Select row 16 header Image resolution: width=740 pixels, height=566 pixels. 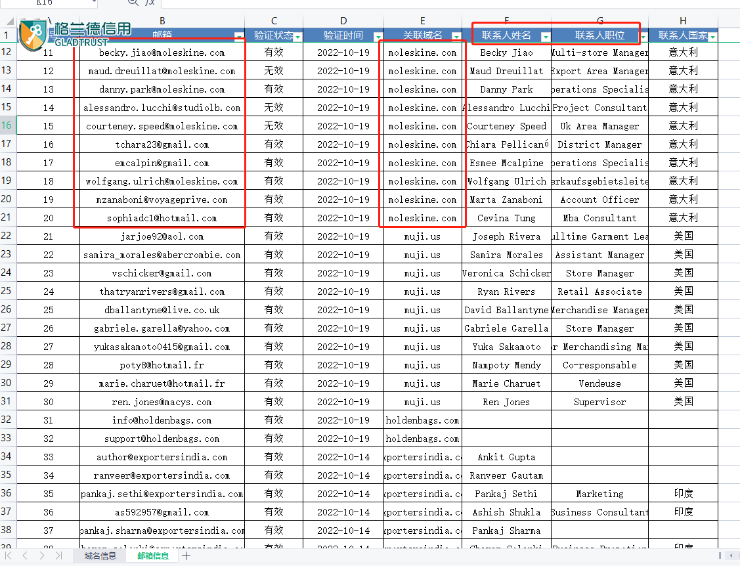pyautogui.click(x=8, y=126)
